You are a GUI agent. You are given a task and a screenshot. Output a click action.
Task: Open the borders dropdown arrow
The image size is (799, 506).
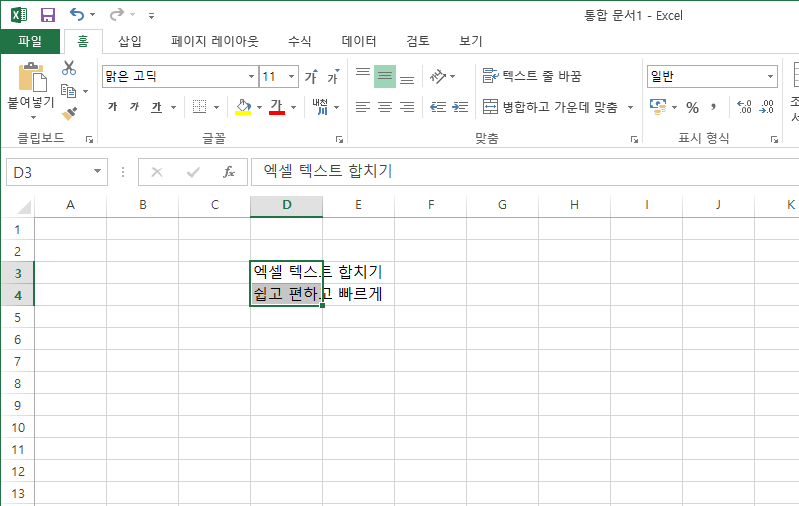coord(216,107)
